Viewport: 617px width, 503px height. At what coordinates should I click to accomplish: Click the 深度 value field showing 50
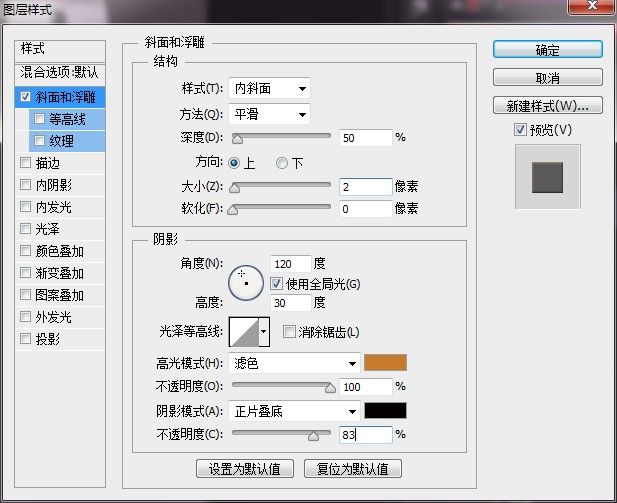(366, 138)
